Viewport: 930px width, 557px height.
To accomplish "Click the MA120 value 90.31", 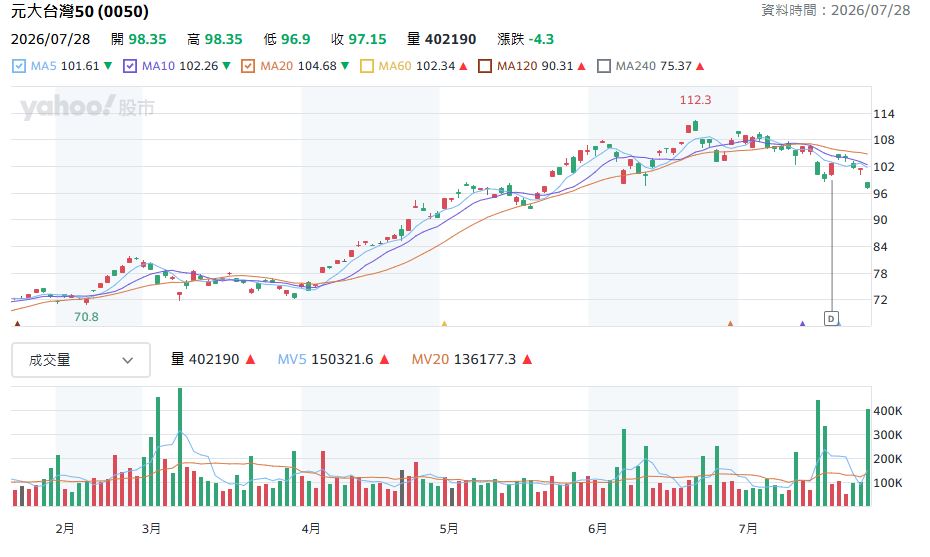I will 557,66.
